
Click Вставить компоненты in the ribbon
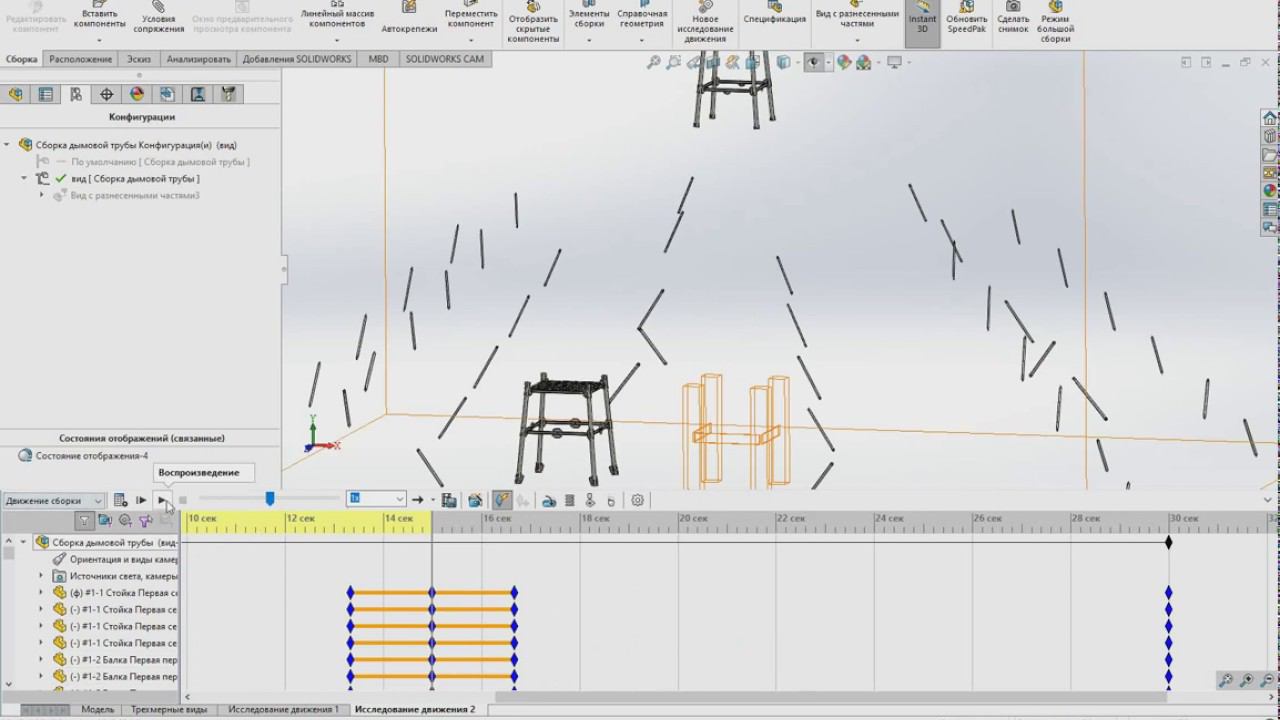point(100,18)
